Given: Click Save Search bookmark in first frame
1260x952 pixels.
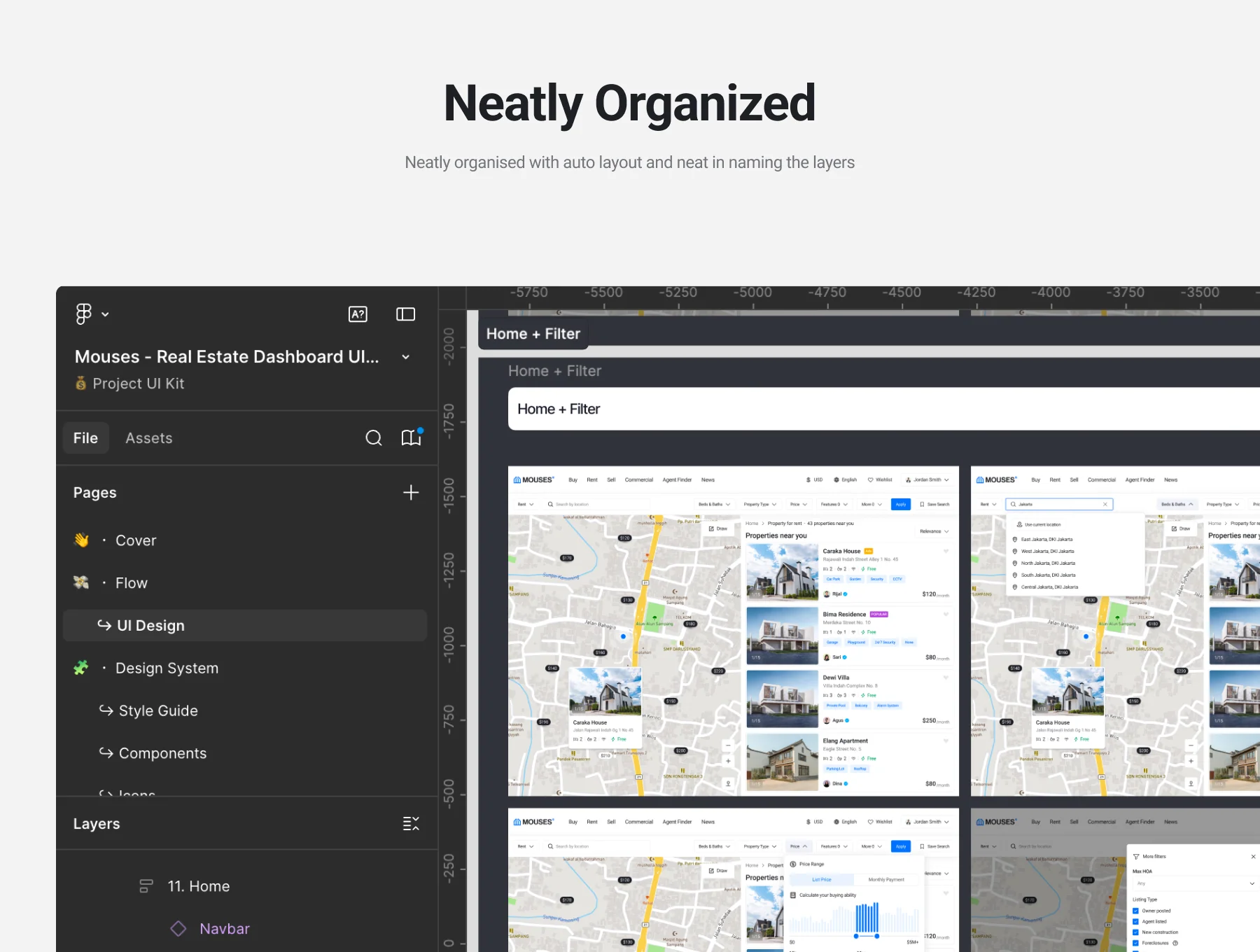Looking at the screenshot, I should 934,504.
